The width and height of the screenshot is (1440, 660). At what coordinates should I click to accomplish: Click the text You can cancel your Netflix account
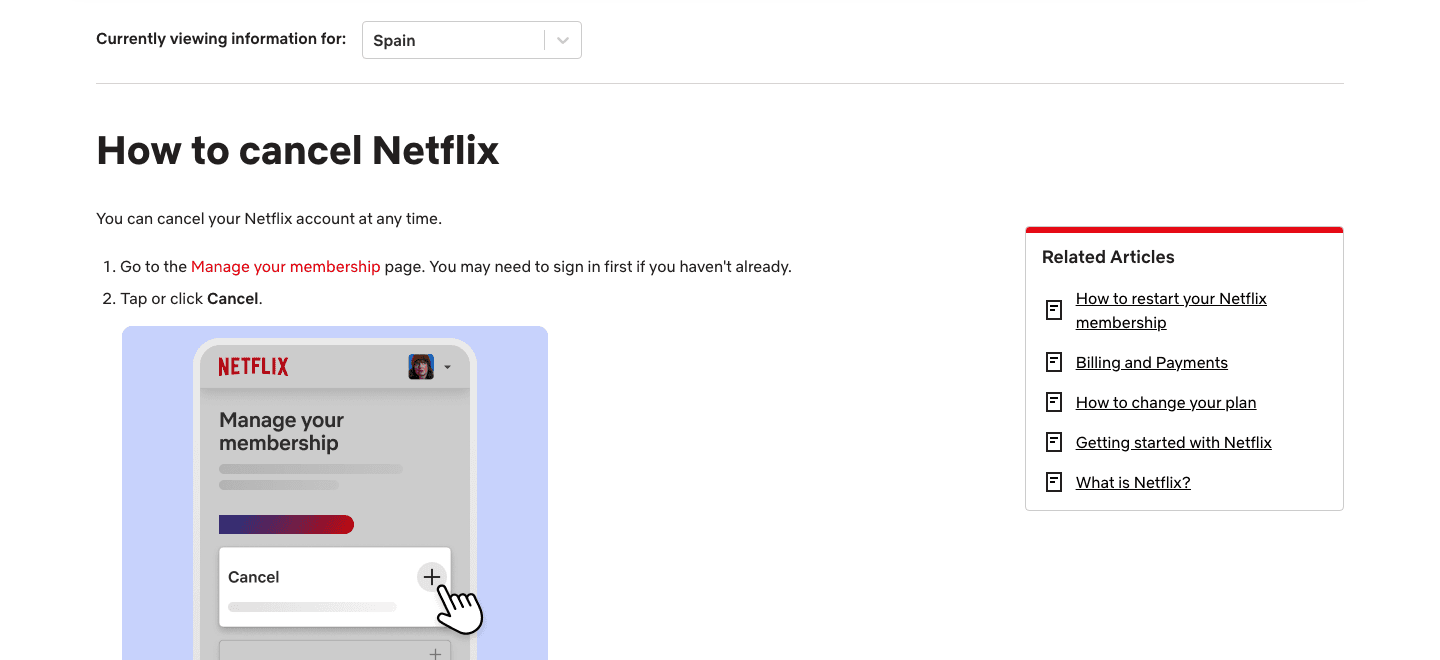(x=269, y=219)
